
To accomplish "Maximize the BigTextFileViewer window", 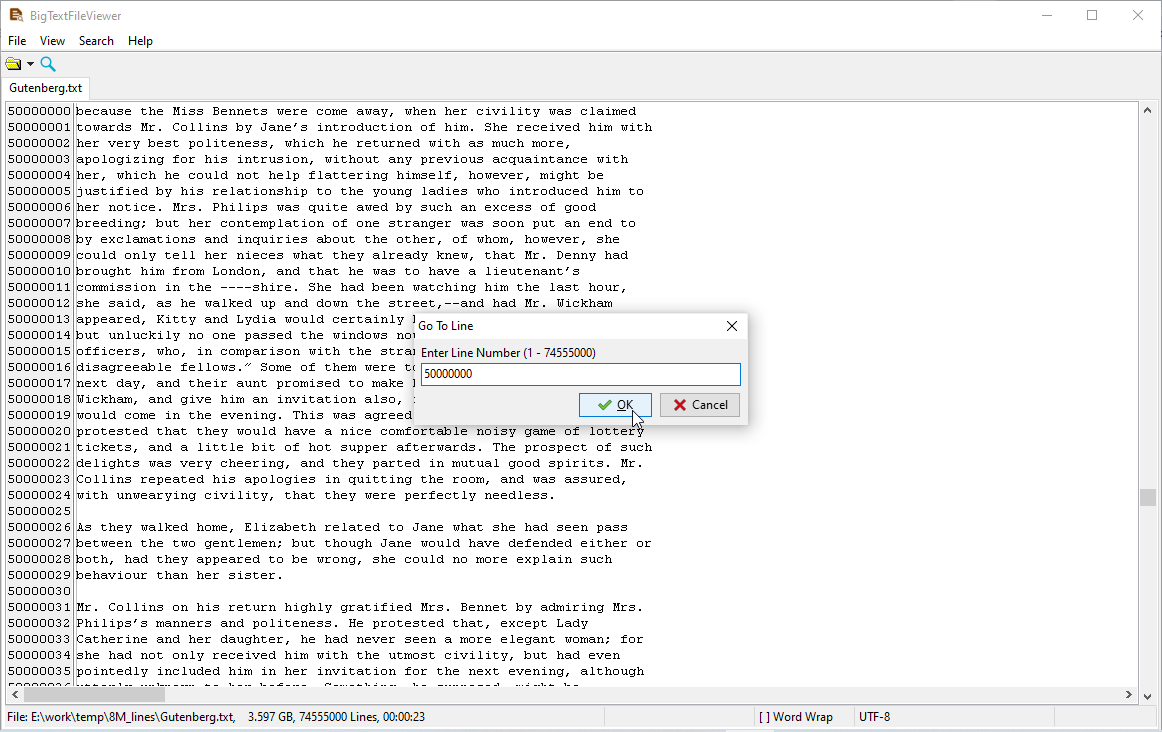I will 1092,16.
